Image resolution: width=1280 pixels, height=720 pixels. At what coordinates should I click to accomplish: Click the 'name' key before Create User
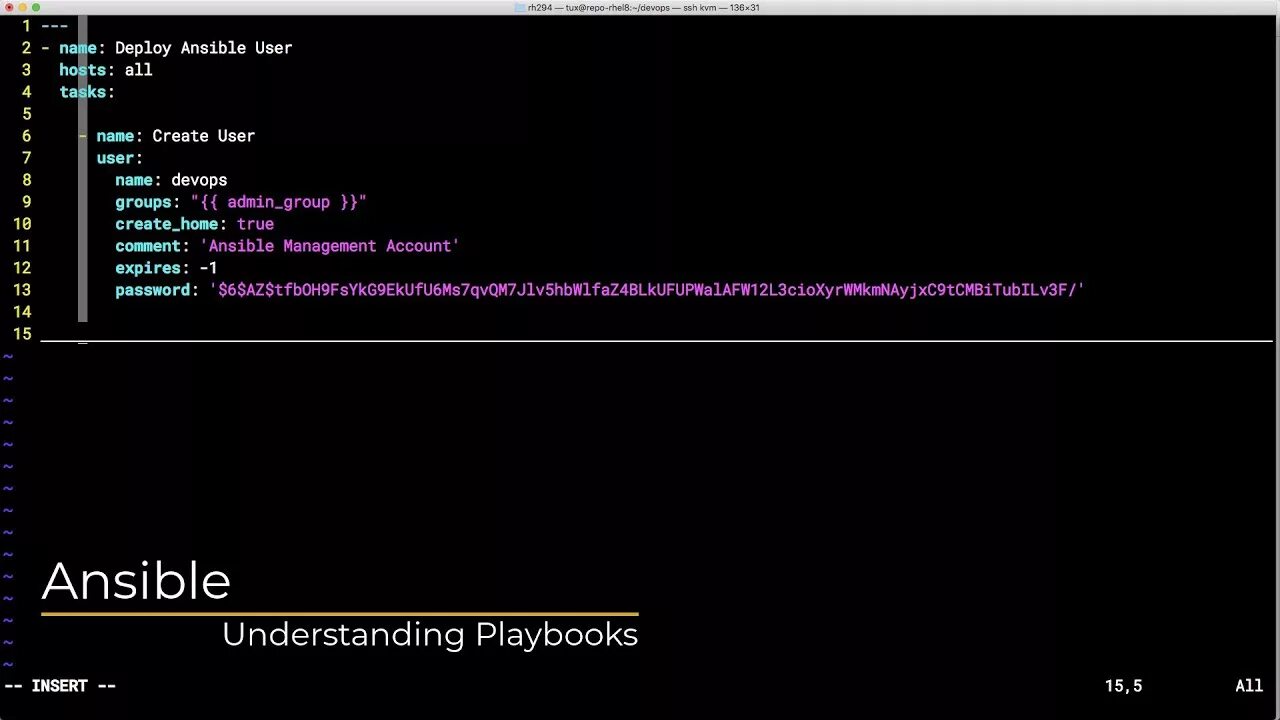pyautogui.click(x=115, y=136)
